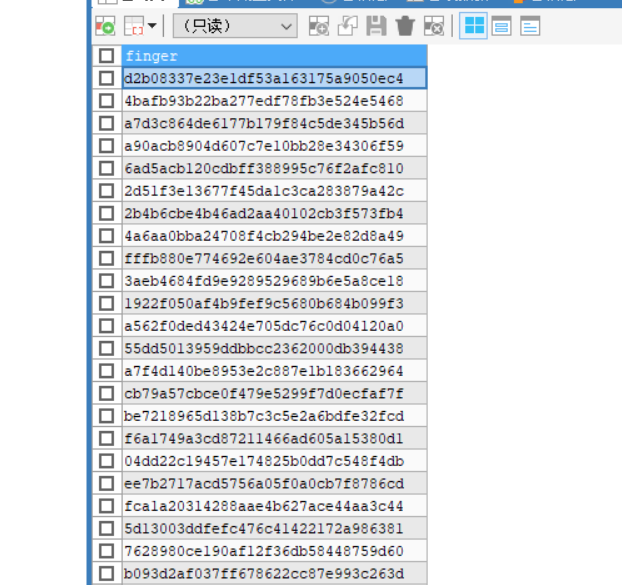Sort by the finger column header
This screenshot has height=585, width=622.
275,56
